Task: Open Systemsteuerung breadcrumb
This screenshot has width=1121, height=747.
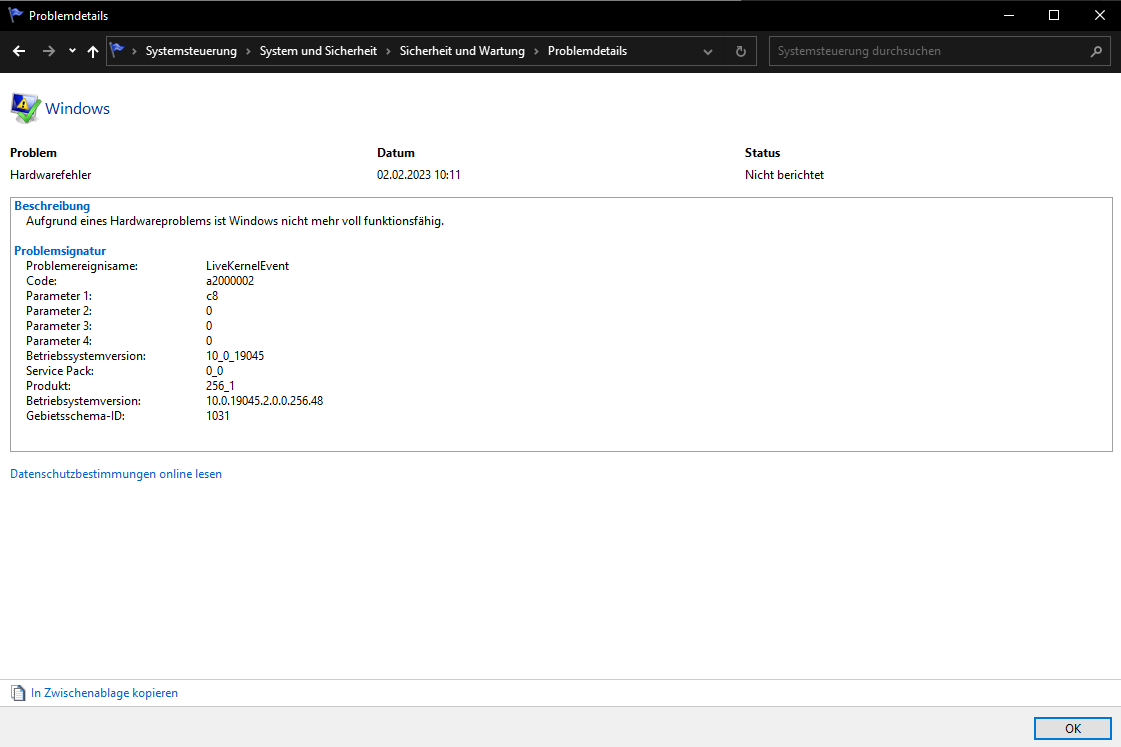Action: click(x=191, y=51)
